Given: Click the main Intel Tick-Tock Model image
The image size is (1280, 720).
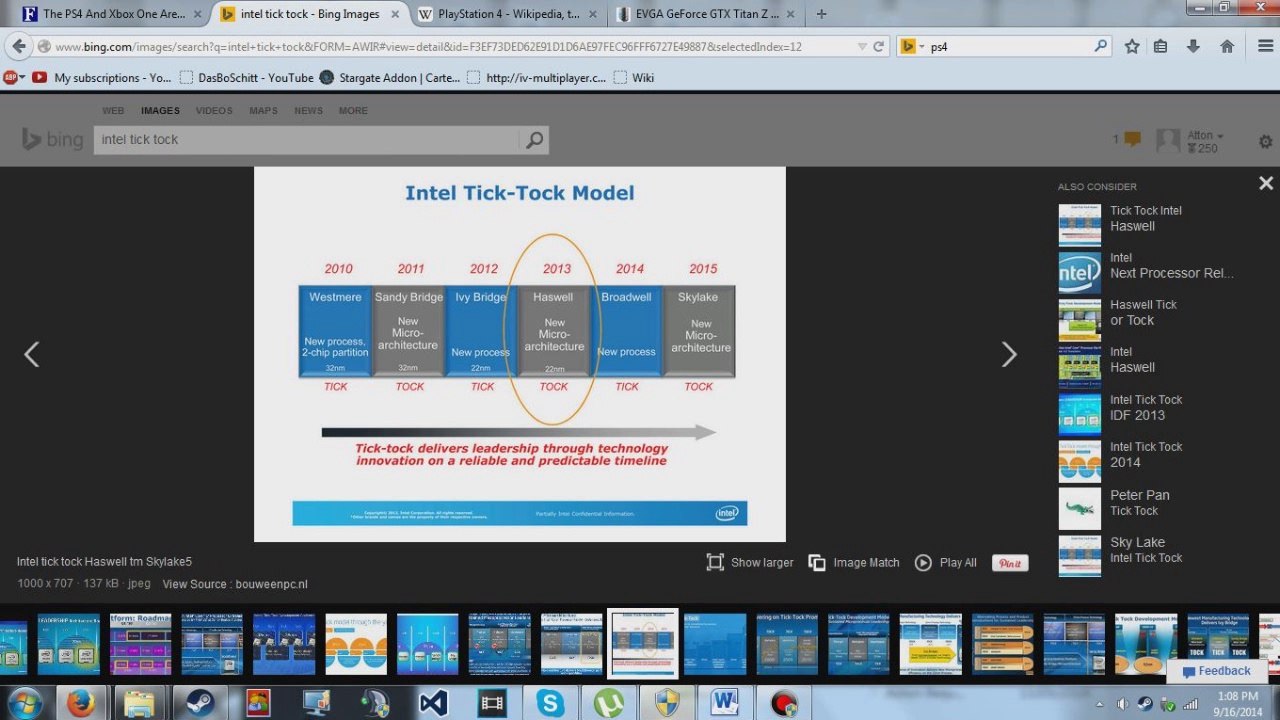Looking at the screenshot, I should (520, 354).
